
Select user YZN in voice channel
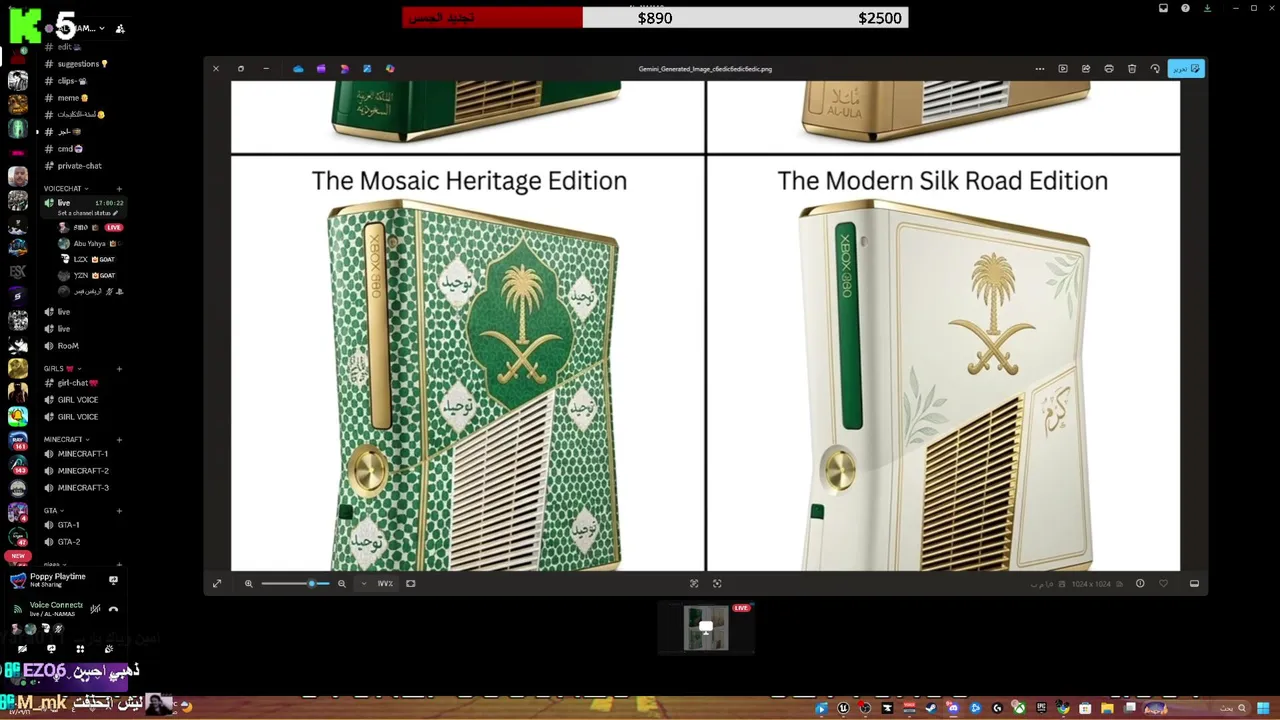88,275
